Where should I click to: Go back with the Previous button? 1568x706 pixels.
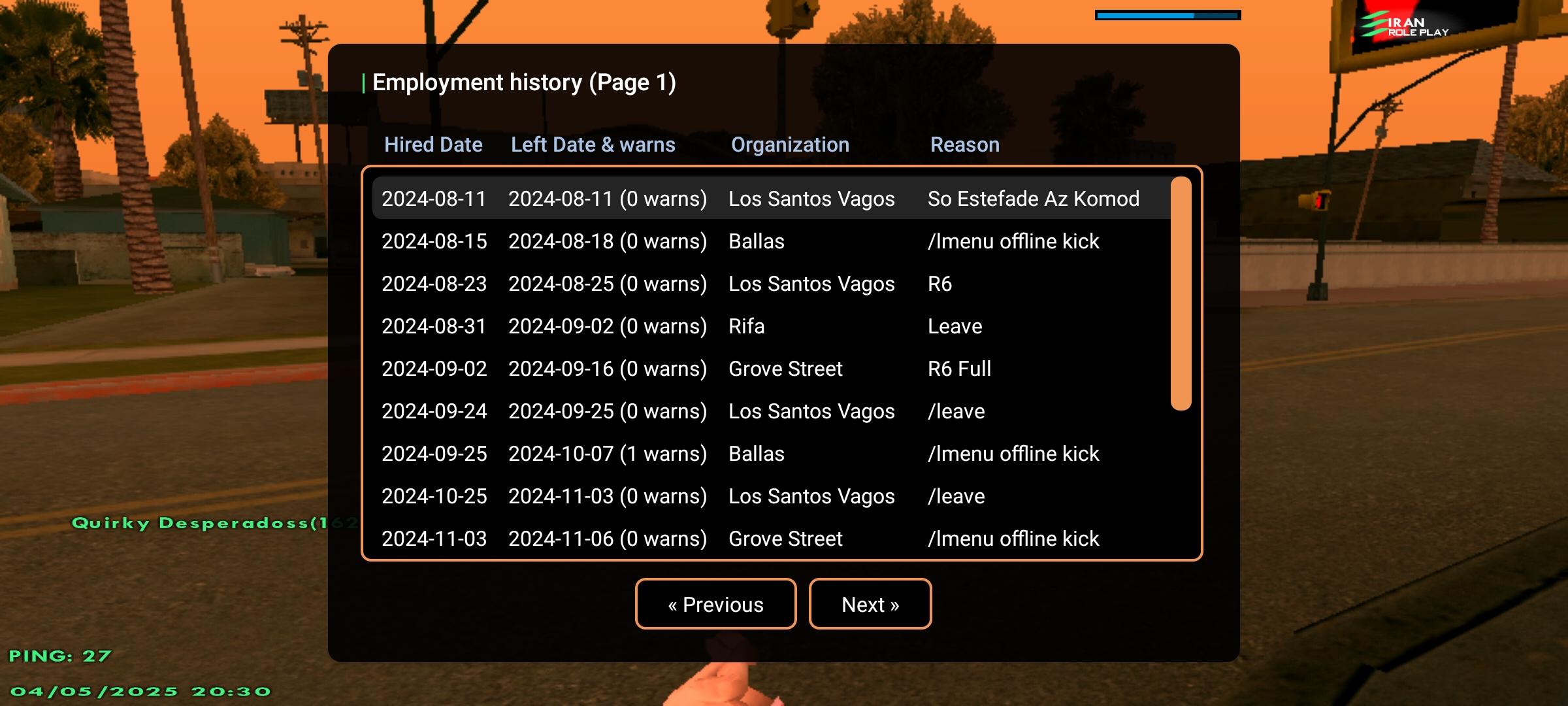tap(715, 604)
